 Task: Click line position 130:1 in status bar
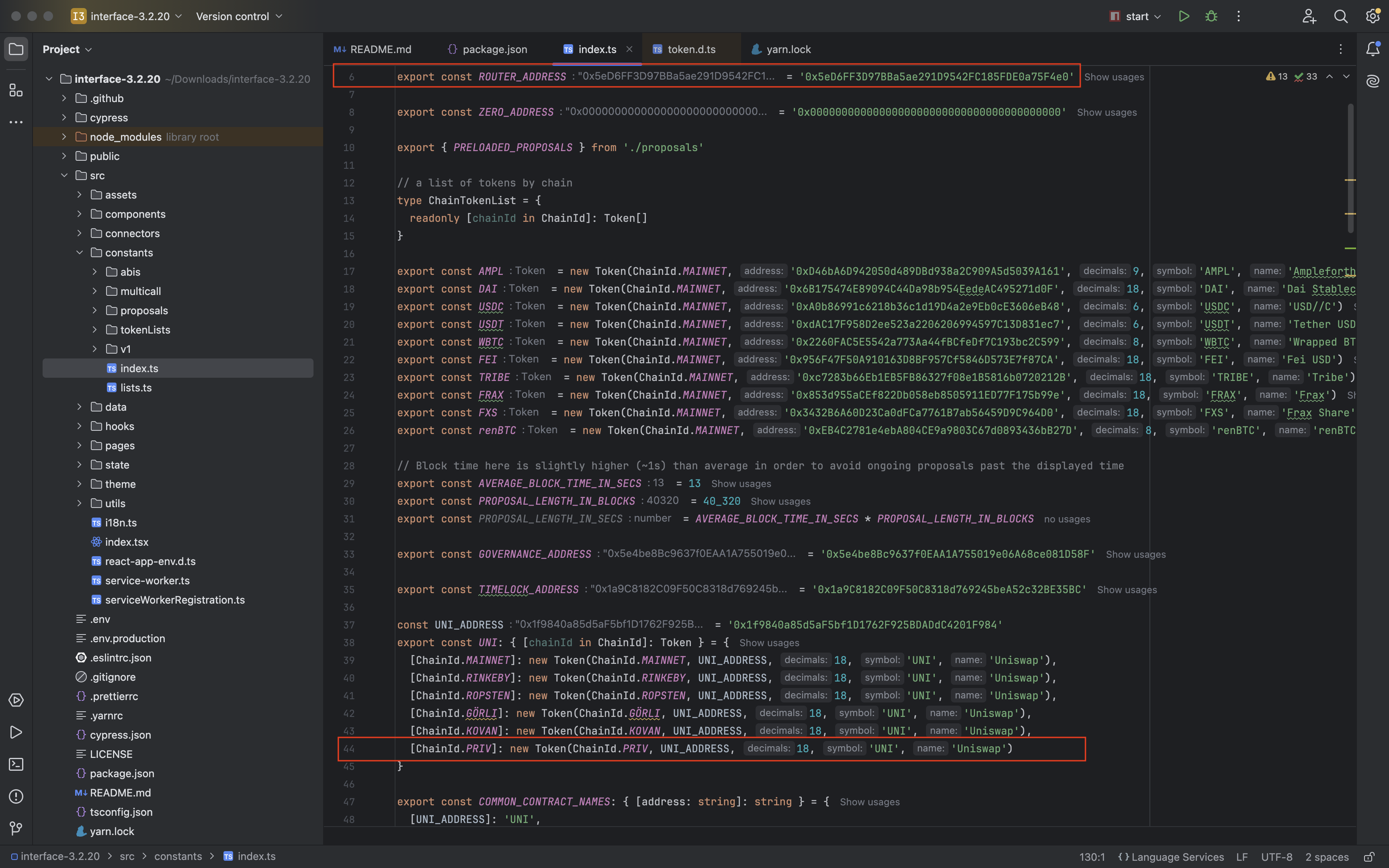pos(1092,857)
